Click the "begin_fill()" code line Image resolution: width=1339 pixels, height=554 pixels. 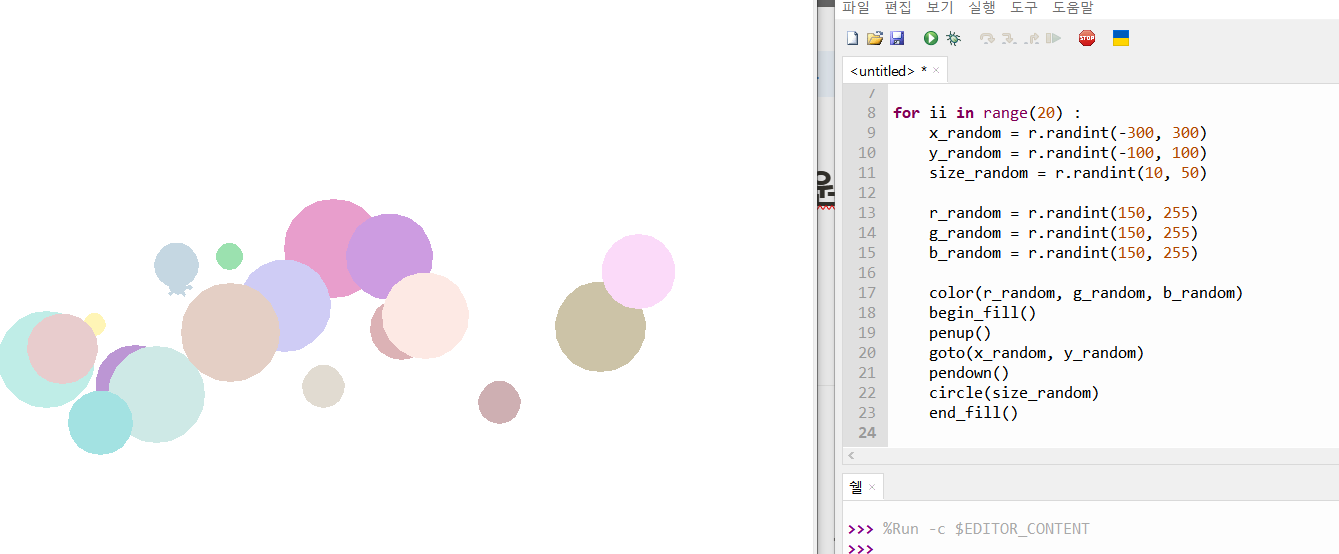click(x=983, y=313)
